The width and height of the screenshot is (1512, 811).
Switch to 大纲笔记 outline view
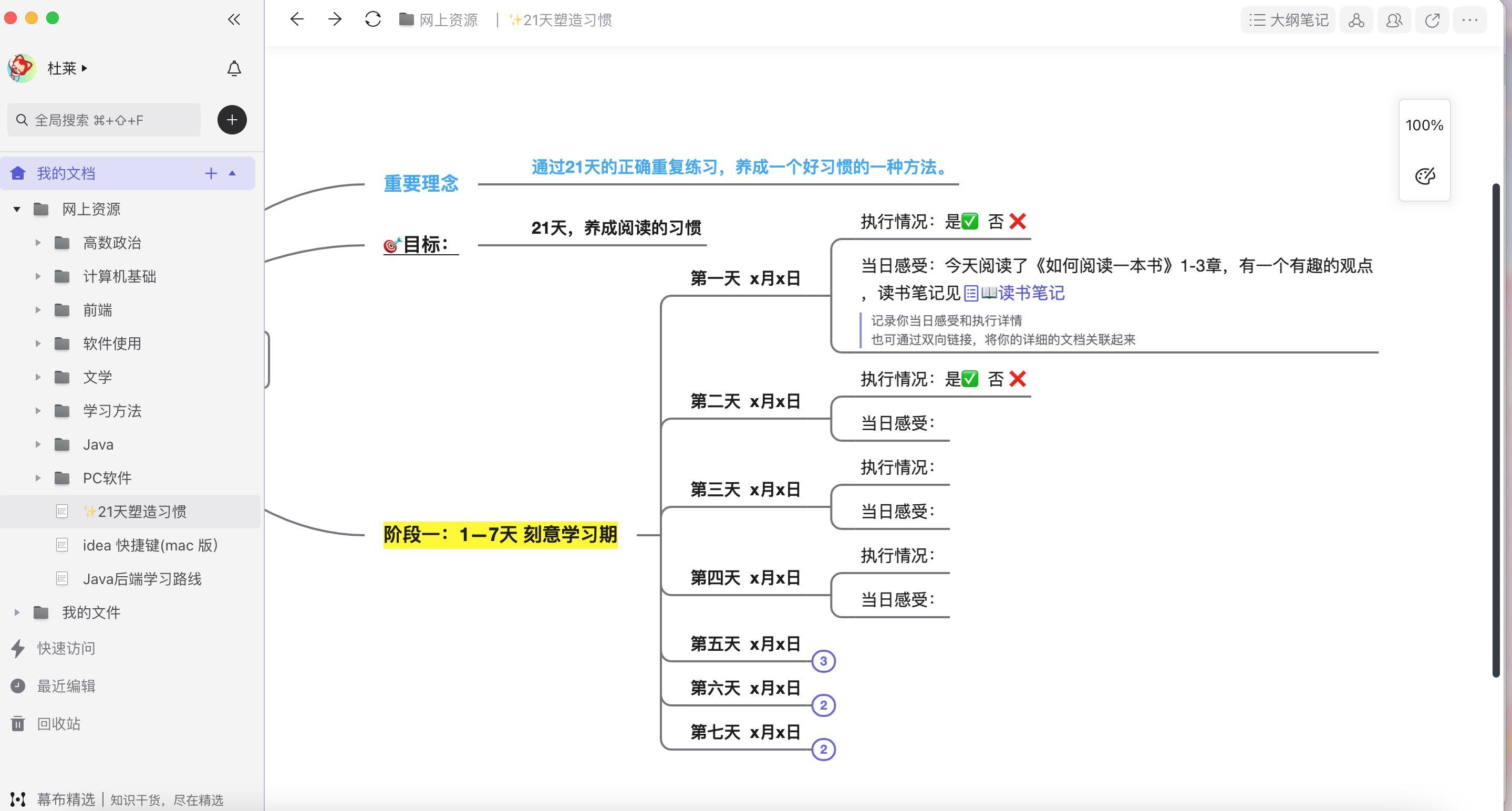(1288, 20)
